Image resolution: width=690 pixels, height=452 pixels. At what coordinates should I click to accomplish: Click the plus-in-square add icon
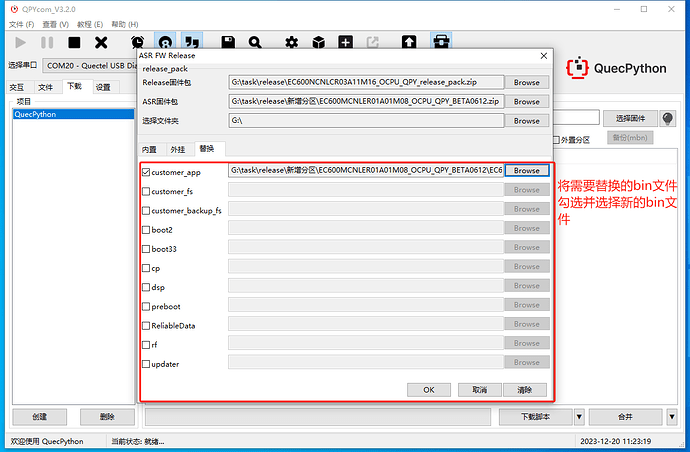(345, 42)
